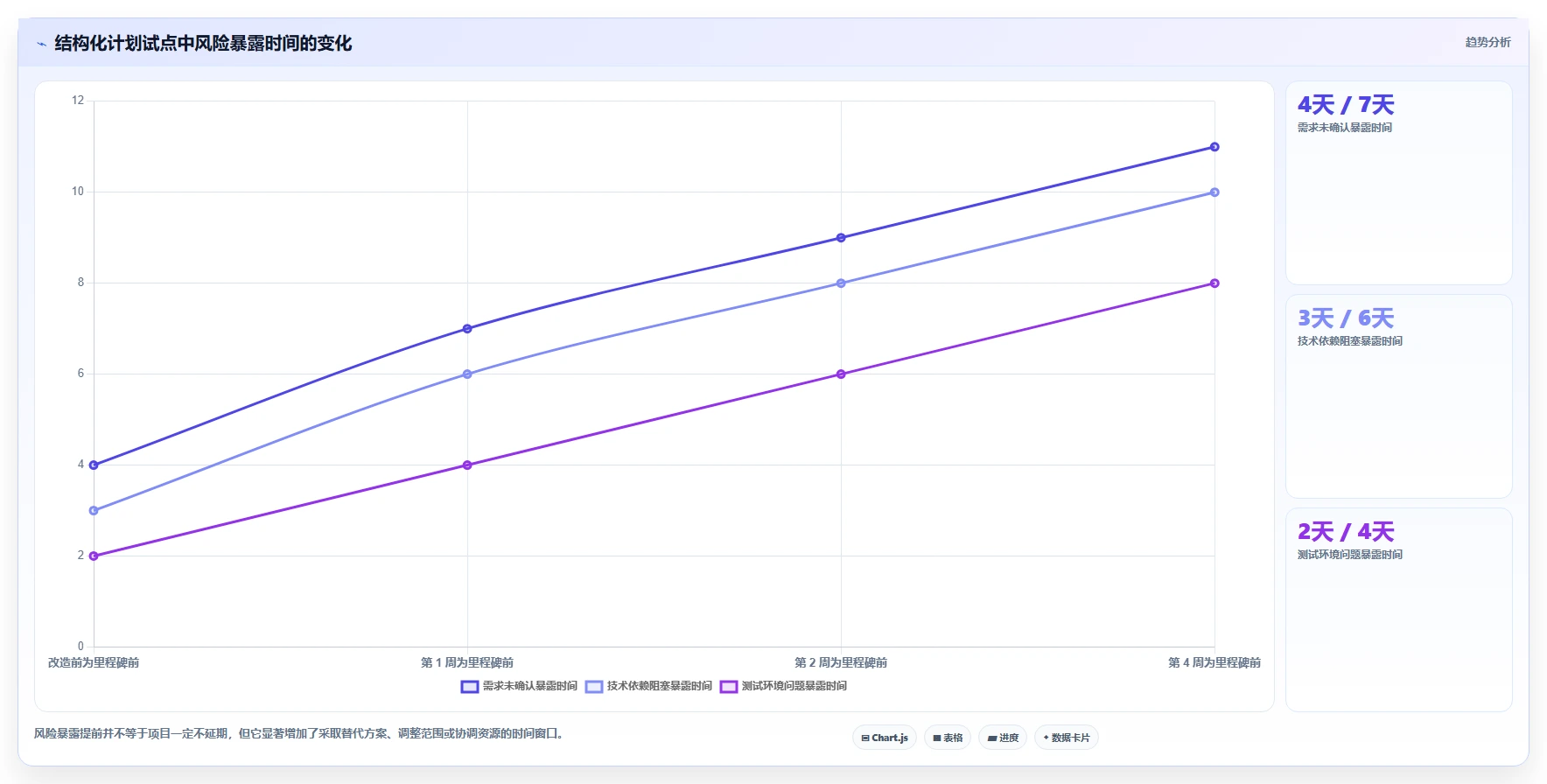
Task: Open the 2天 / 4天 test environment card
Action: [x=1399, y=610]
